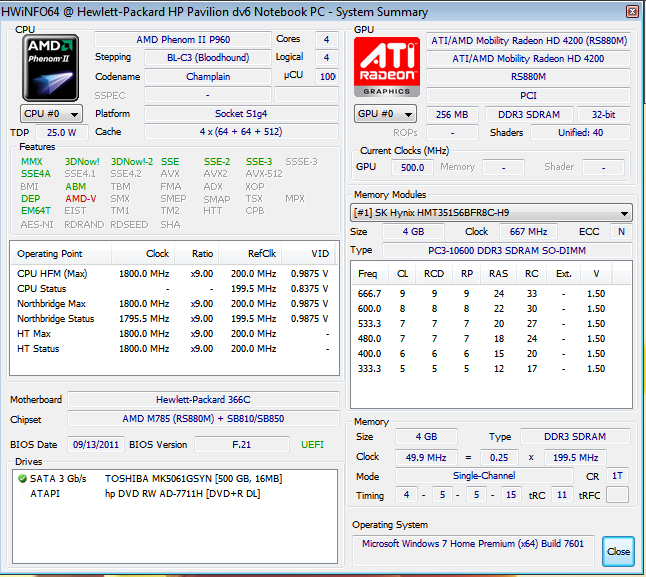Image resolution: width=646 pixels, height=577 pixels.
Task: Click the EM64T feature label
Action: (x=36, y=211)
